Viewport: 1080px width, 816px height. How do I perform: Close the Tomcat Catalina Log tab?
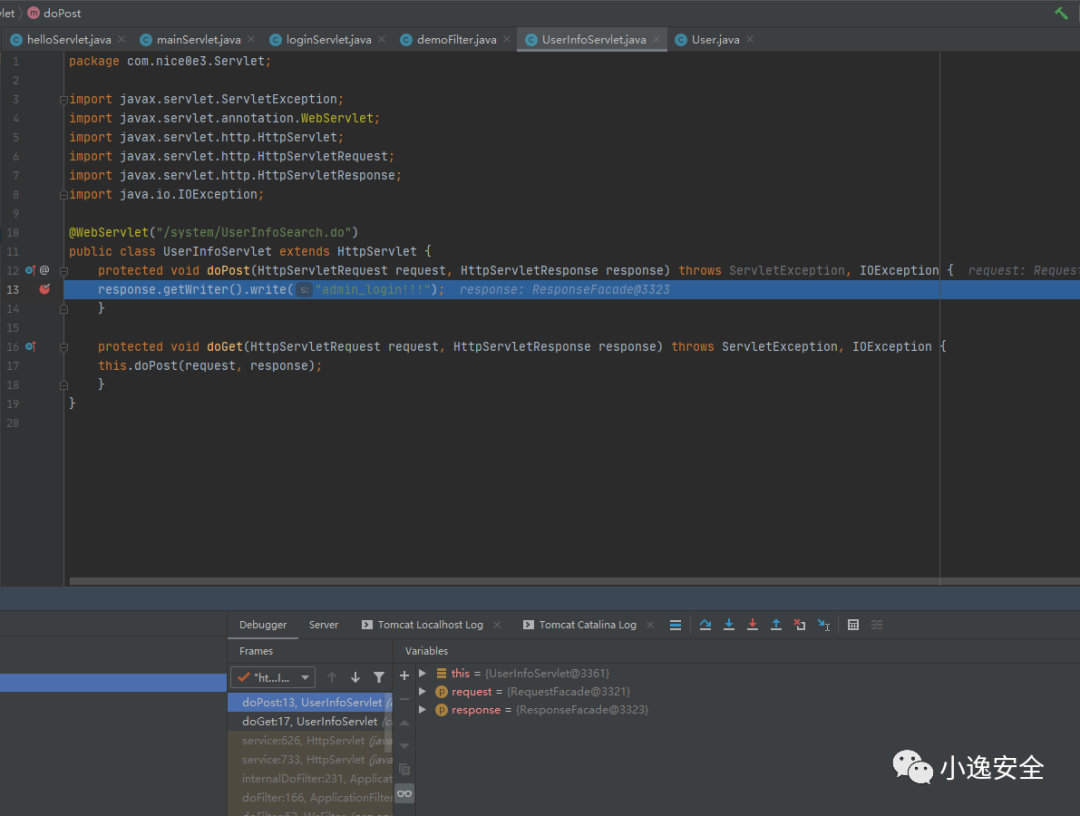[650, 625]
